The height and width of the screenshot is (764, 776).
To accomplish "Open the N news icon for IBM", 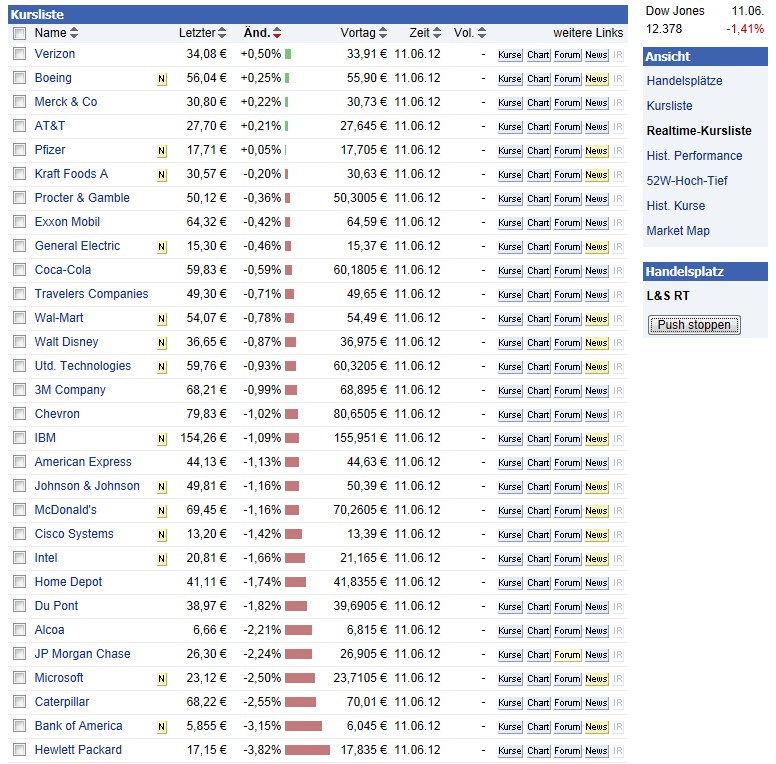I will click(161, 439).
